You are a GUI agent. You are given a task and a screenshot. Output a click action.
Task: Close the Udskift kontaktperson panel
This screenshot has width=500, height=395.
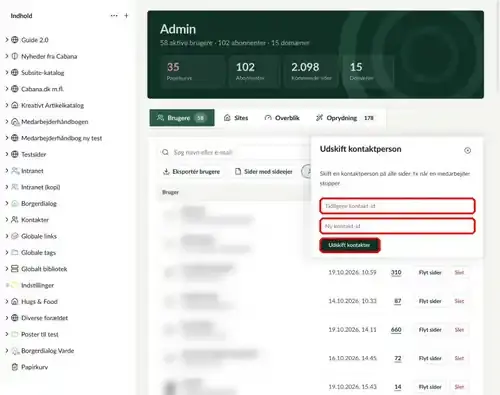468,150
